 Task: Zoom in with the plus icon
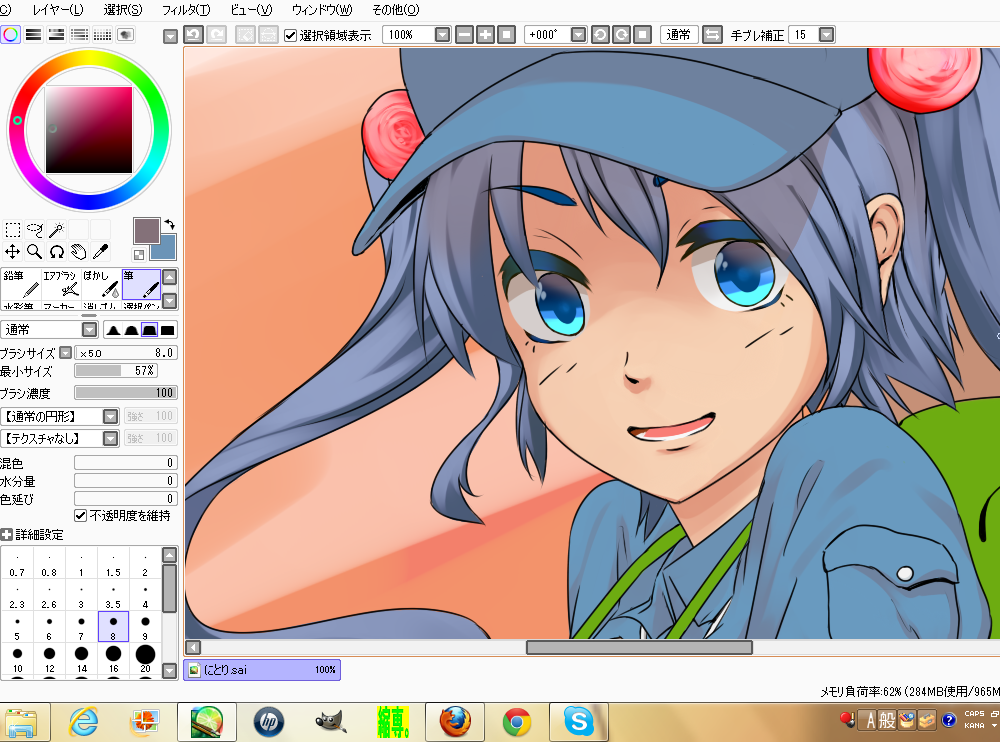[485, 34]
